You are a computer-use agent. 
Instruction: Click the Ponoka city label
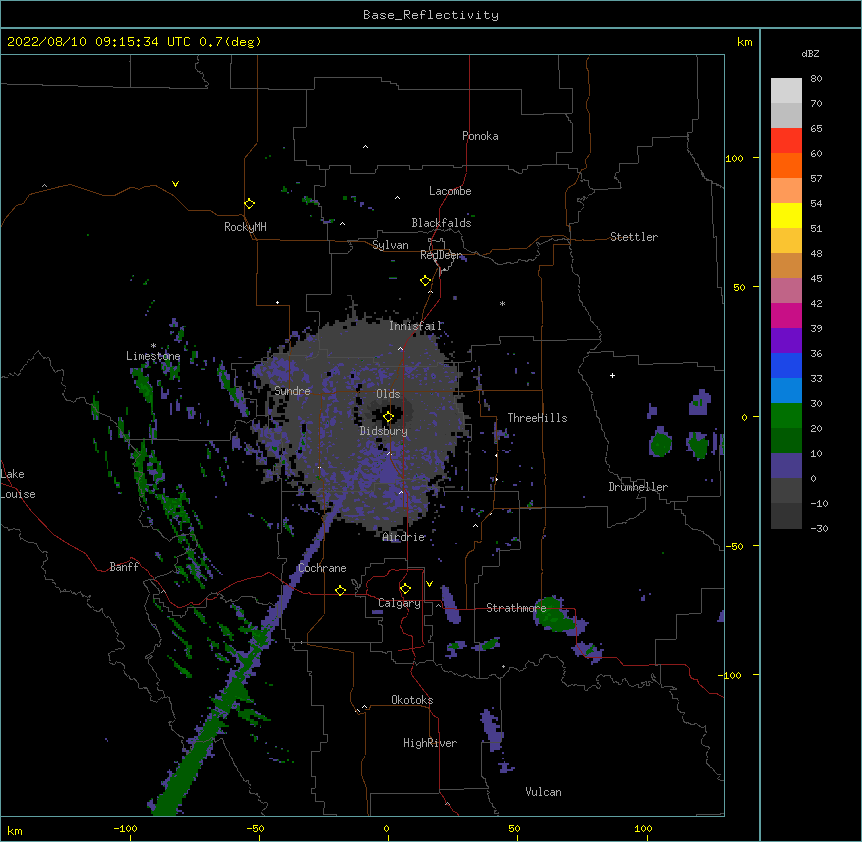(x=480, y=136)
